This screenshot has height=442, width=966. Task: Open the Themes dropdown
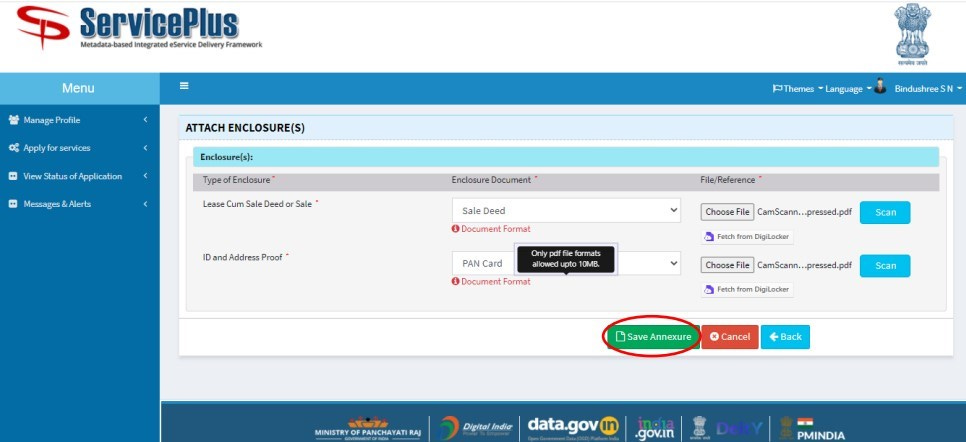coord(797,89)
